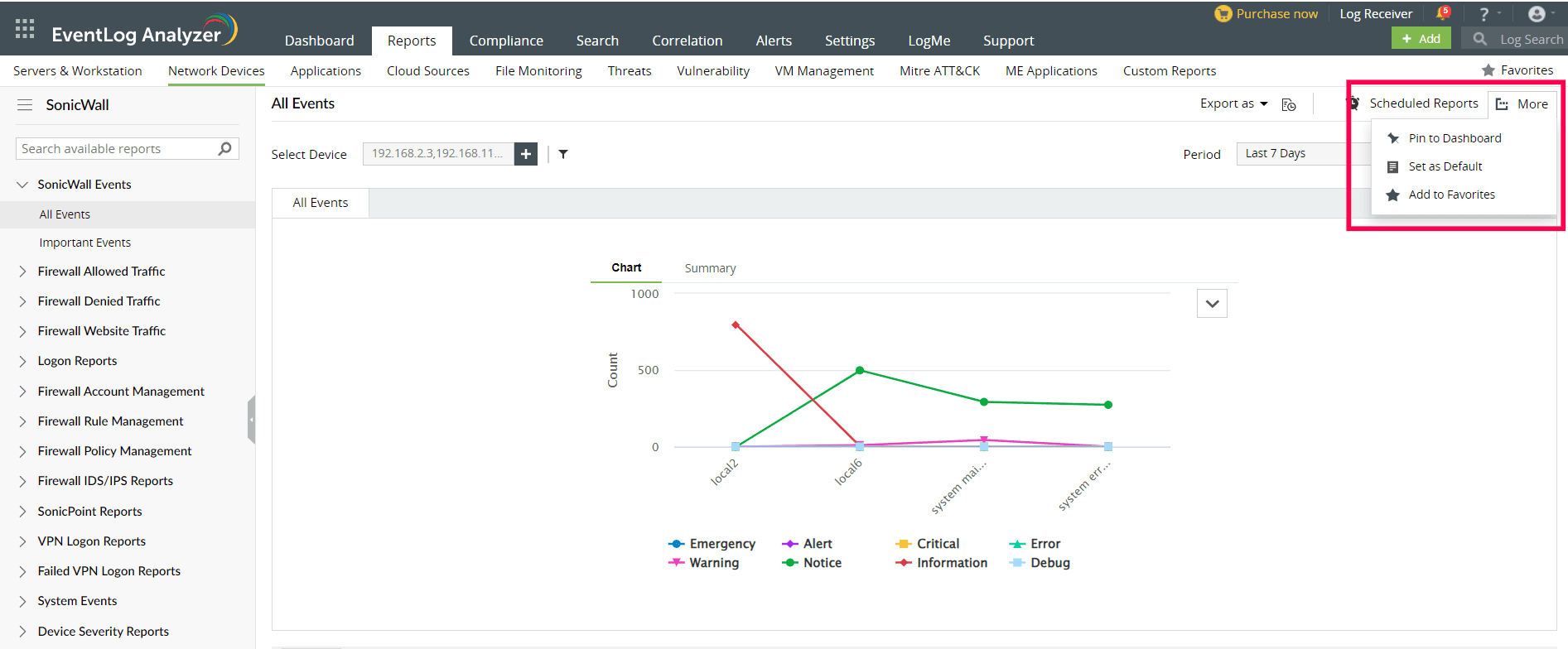Click the export history icon
Image resolution: width=1568 pixels, height=649 pixels.
click(1289, 104)
